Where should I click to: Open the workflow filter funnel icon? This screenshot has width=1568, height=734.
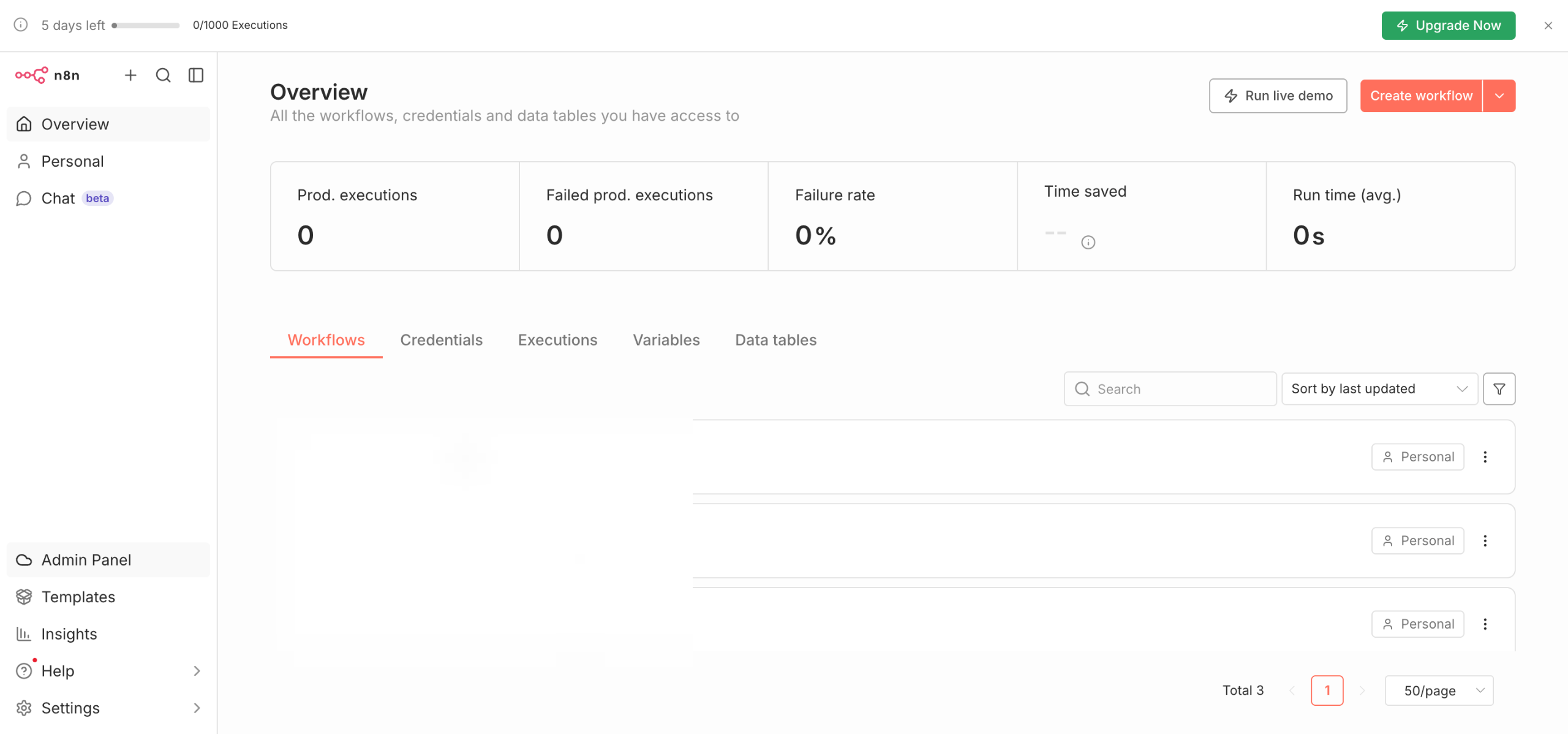pos(1499,389)
